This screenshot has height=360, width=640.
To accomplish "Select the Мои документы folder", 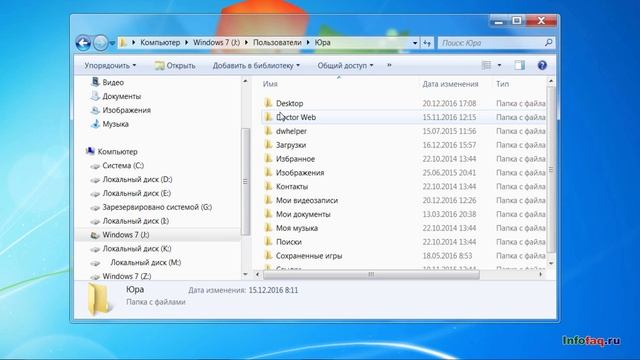I will tap(303, 214).
